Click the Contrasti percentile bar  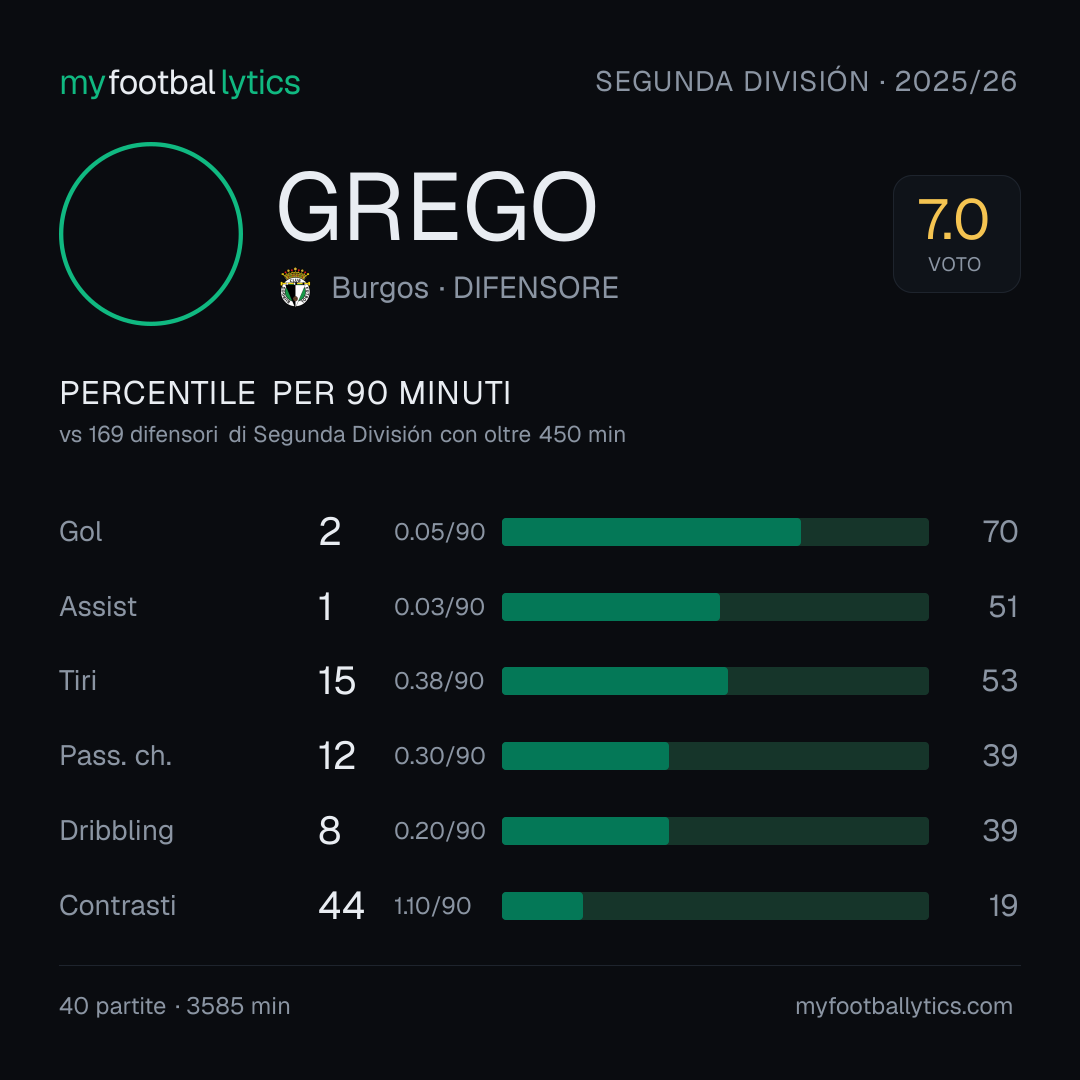coord(715,906)
